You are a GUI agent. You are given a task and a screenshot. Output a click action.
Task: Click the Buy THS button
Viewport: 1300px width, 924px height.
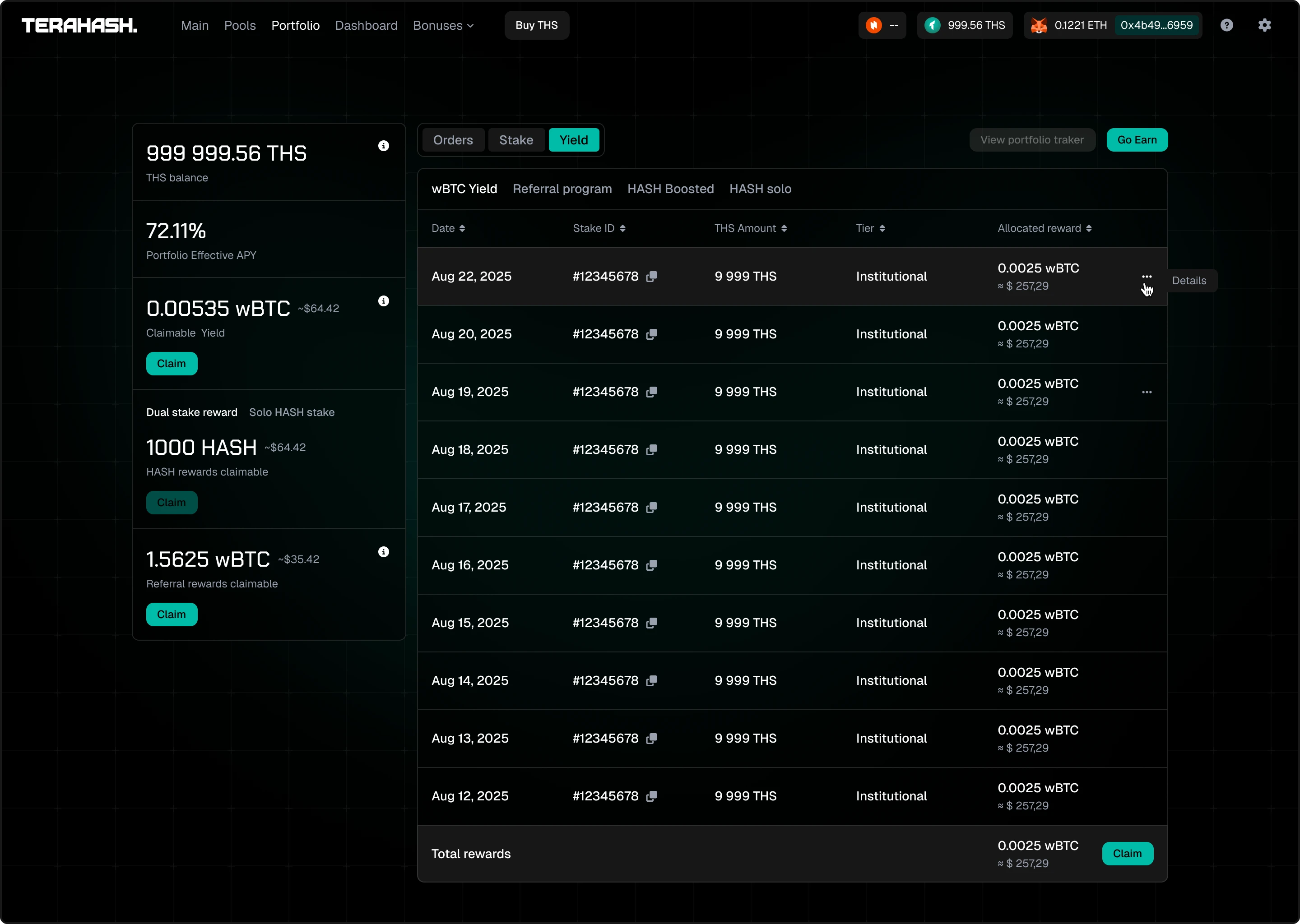pyautogui.click(x=537, y=25)
